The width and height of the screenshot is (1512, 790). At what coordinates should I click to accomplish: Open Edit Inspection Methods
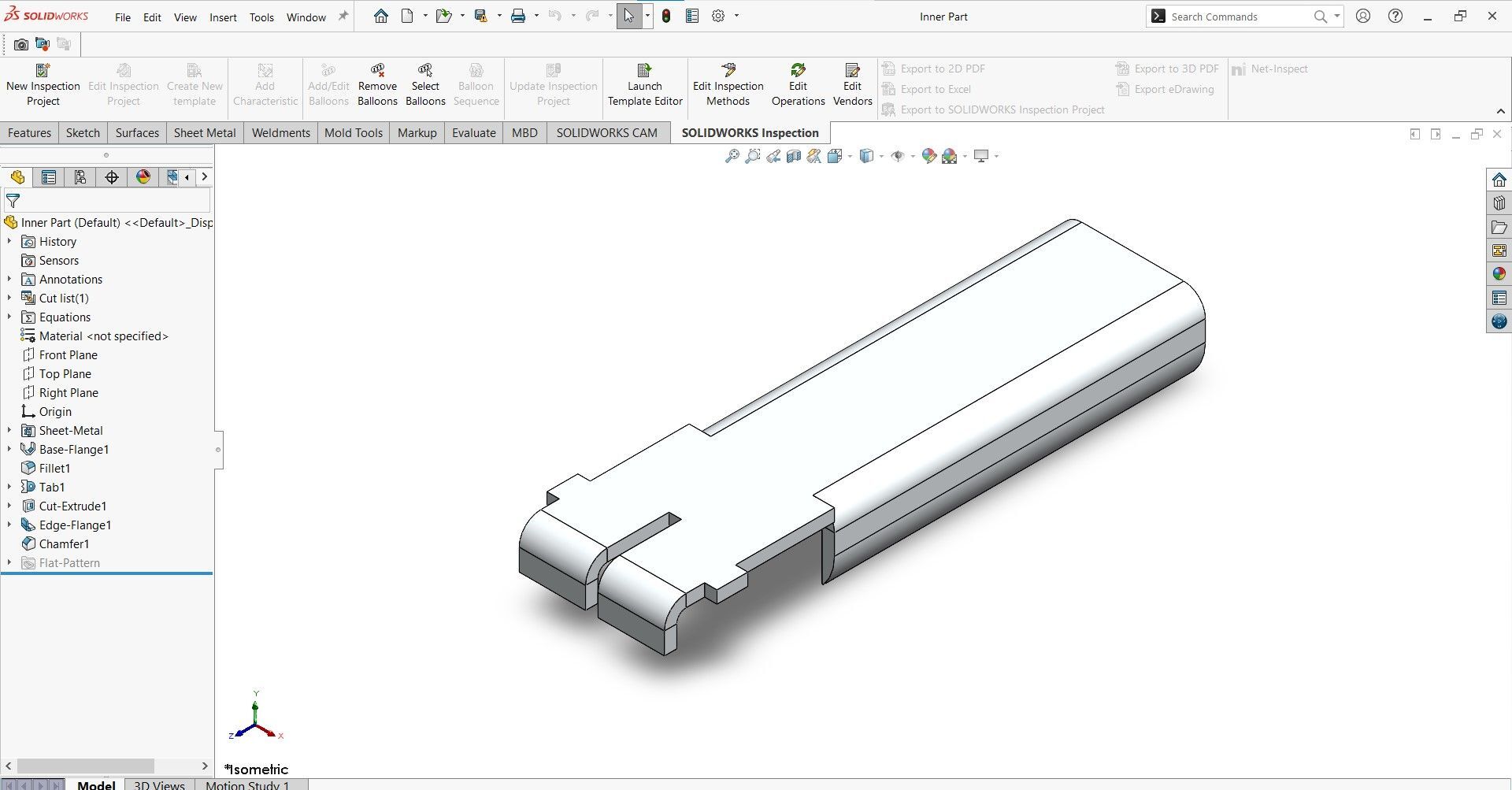click(x=728, y=85)
